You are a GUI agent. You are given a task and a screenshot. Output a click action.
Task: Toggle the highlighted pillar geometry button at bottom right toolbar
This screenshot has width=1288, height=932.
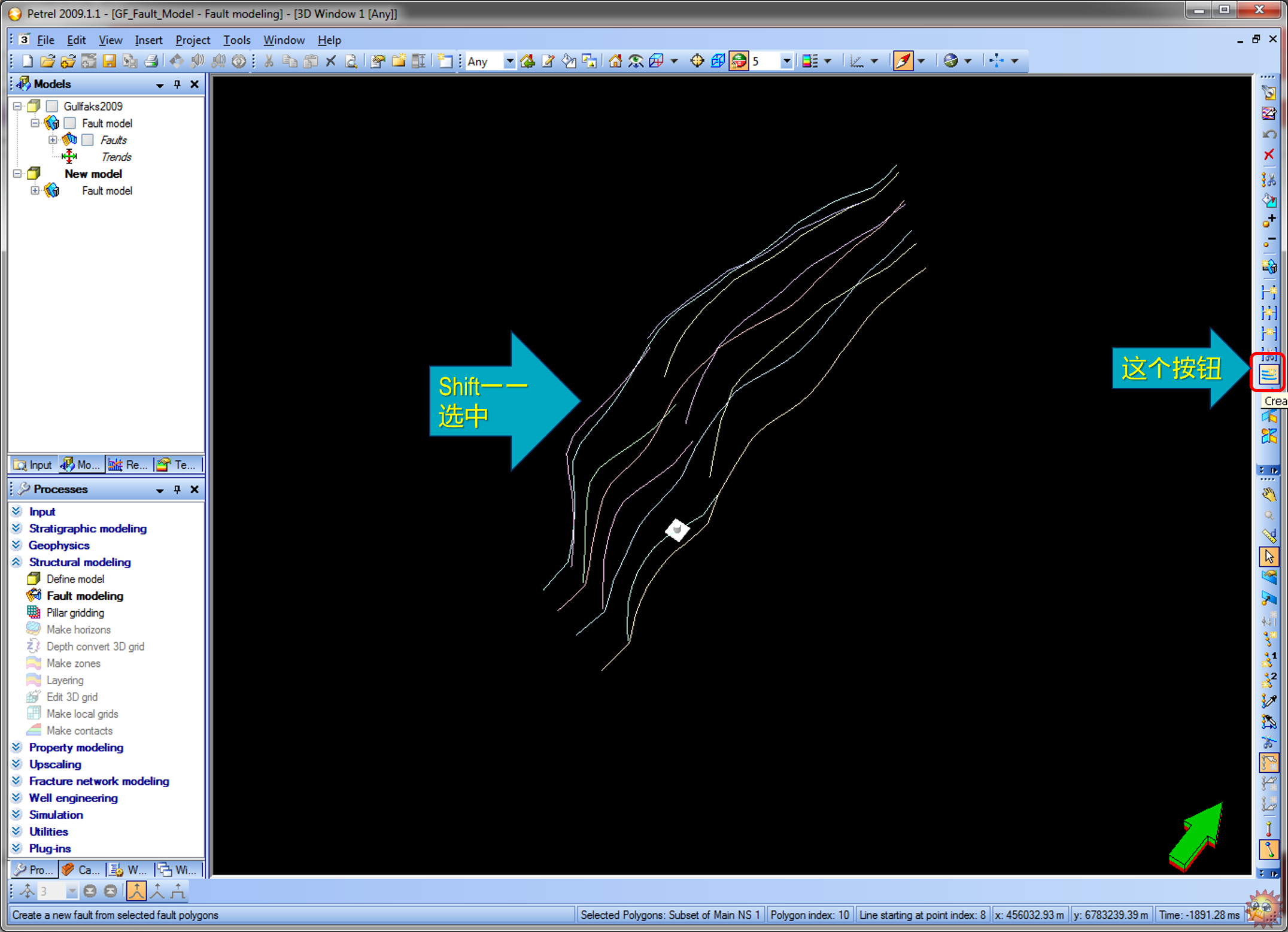point(1268,850)
